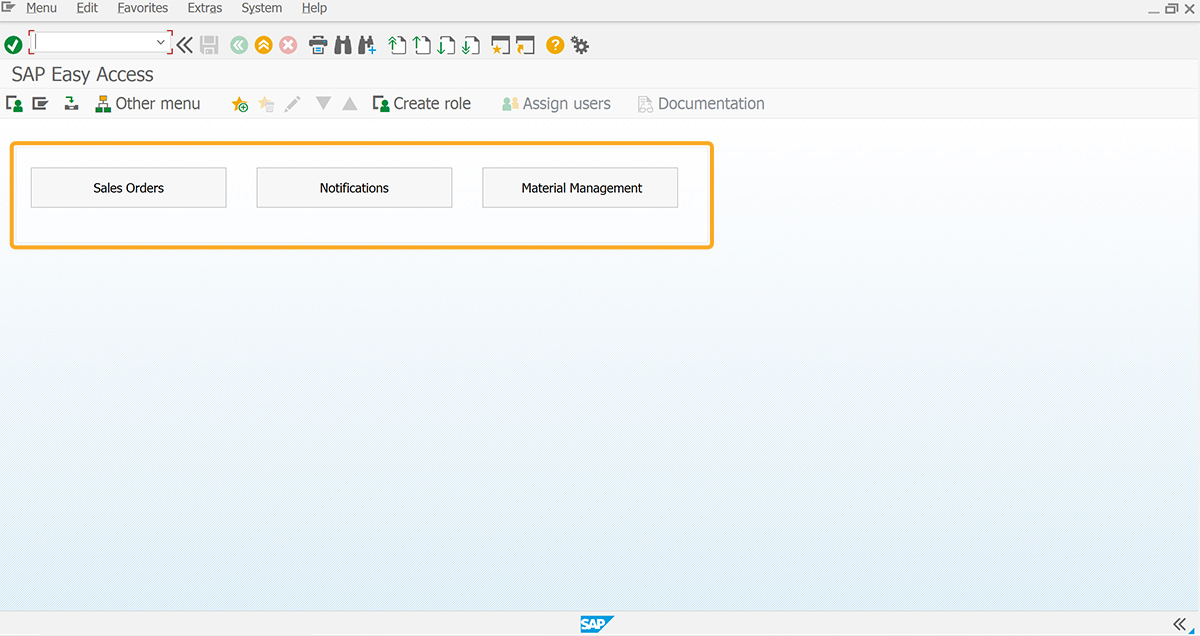Open the Extras menu

pos(205,8)
